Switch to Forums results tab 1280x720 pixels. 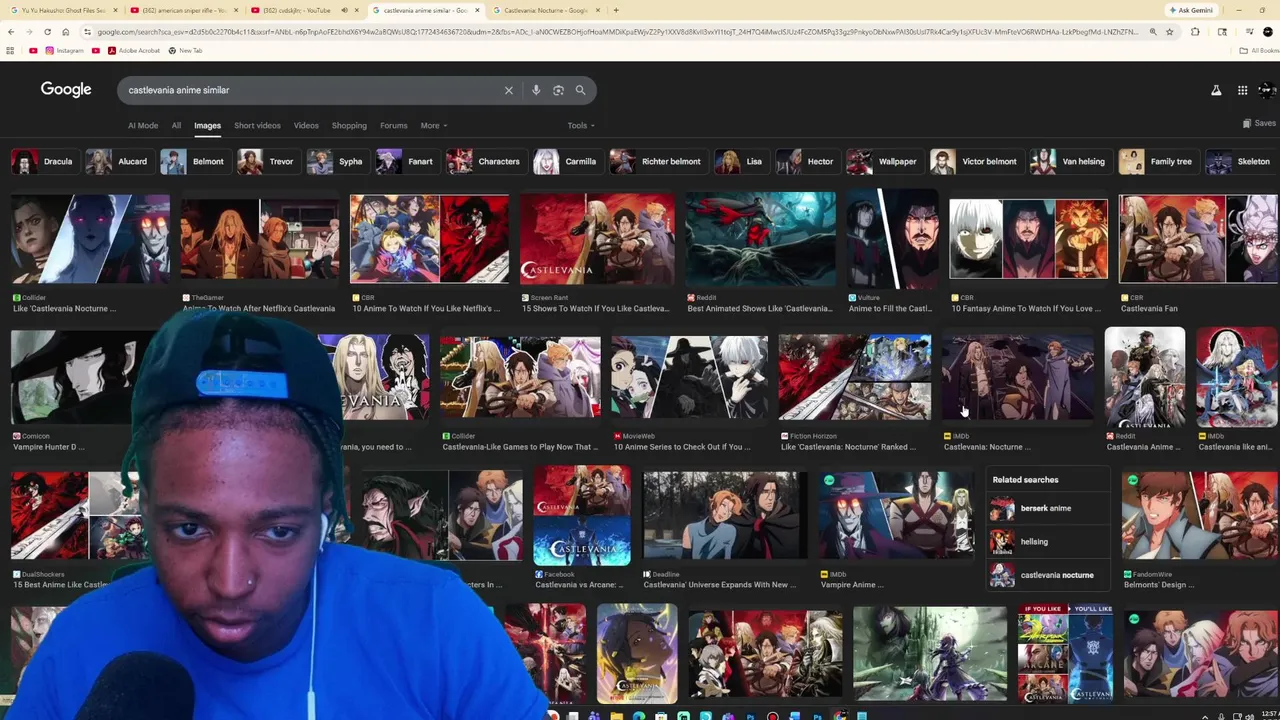pos(393,125)
